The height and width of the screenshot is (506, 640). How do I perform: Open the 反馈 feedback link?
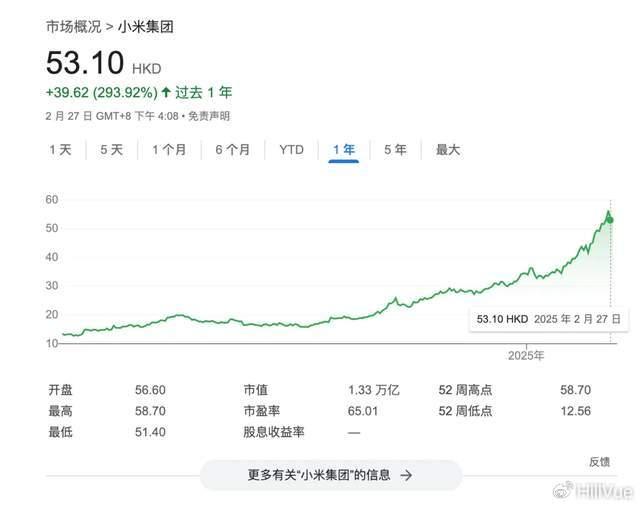[599, 461]
